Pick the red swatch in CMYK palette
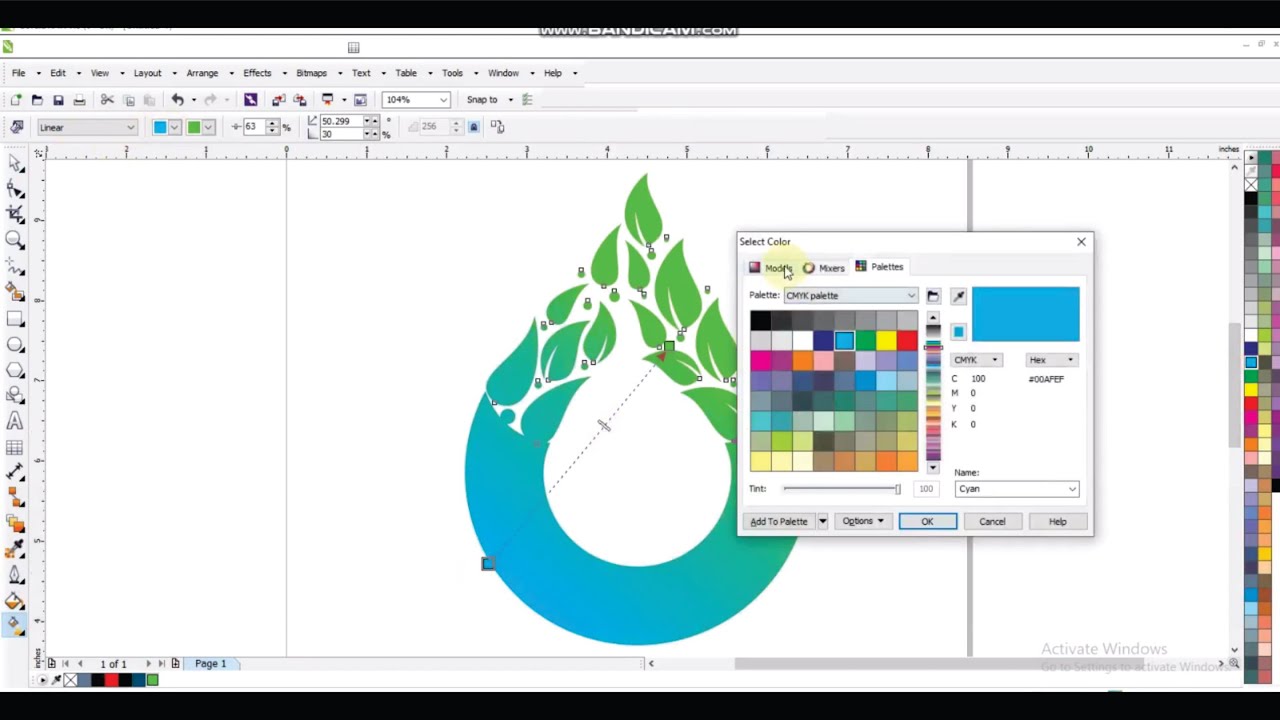Image resolution: width=1280 pixels, height=720 pixels. click(907, 342)
